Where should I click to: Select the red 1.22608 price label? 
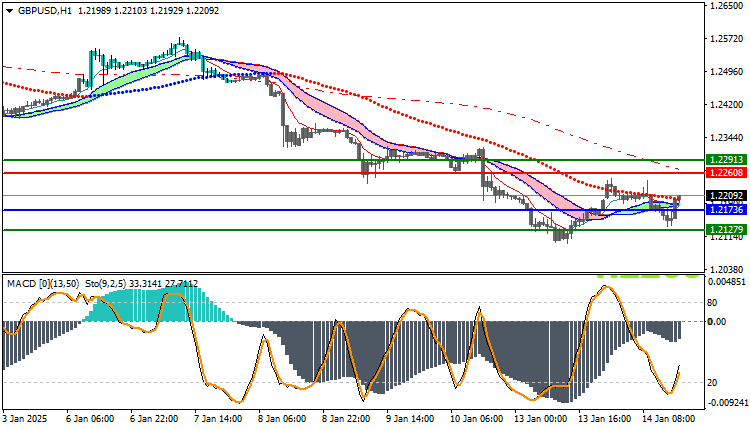tap(727, 173)
